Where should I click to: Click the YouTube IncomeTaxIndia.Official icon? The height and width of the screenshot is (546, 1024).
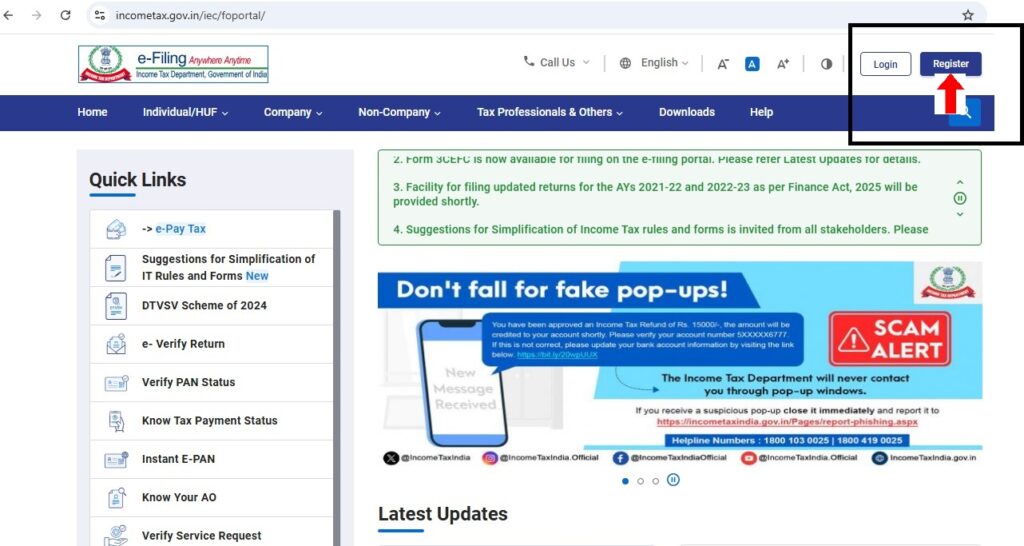[748, 458]
